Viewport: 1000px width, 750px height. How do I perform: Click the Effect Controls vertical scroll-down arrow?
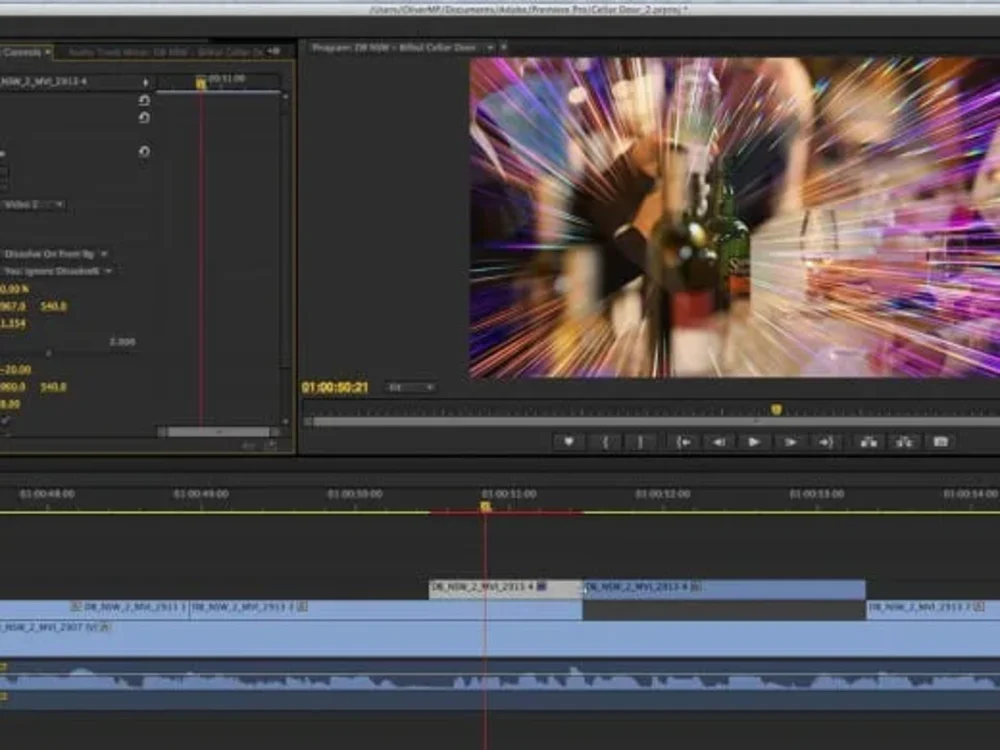(x=285, y=422)
